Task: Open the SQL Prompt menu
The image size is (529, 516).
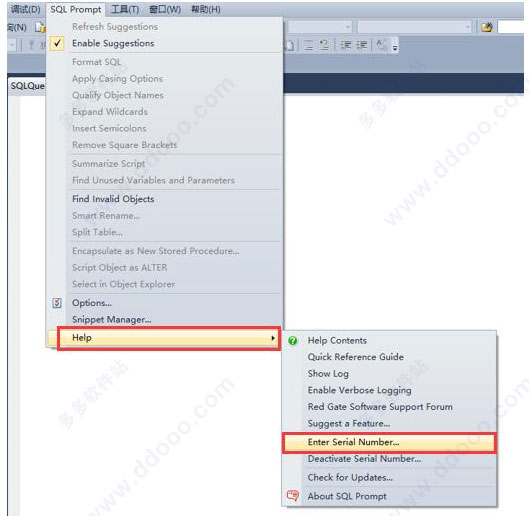Action: tap(76, 9)
